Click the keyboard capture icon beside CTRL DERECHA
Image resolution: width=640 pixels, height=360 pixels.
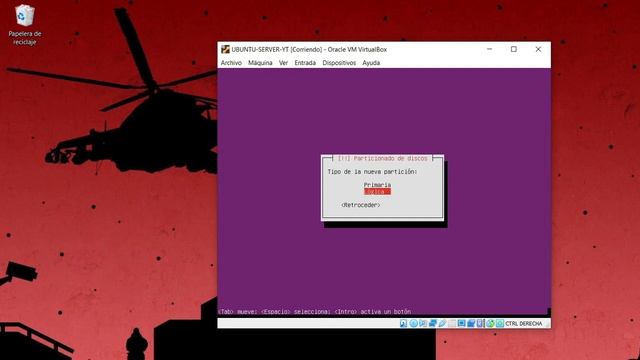point(500,323)
